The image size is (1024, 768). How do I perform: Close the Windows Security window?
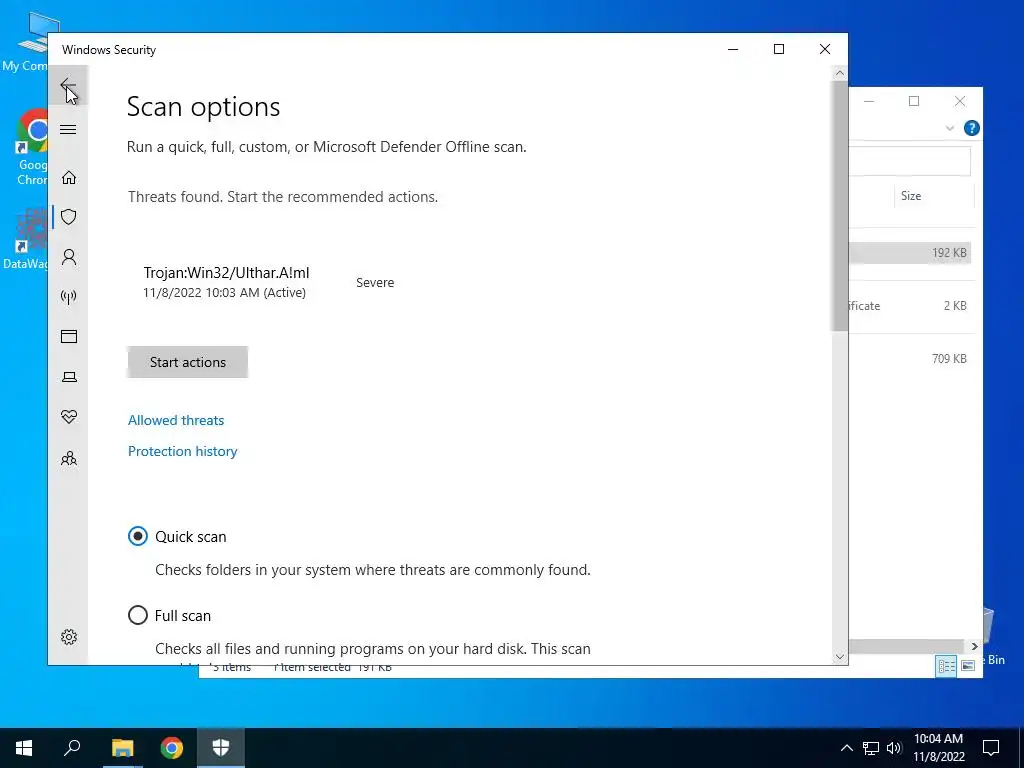click(825, 50)
